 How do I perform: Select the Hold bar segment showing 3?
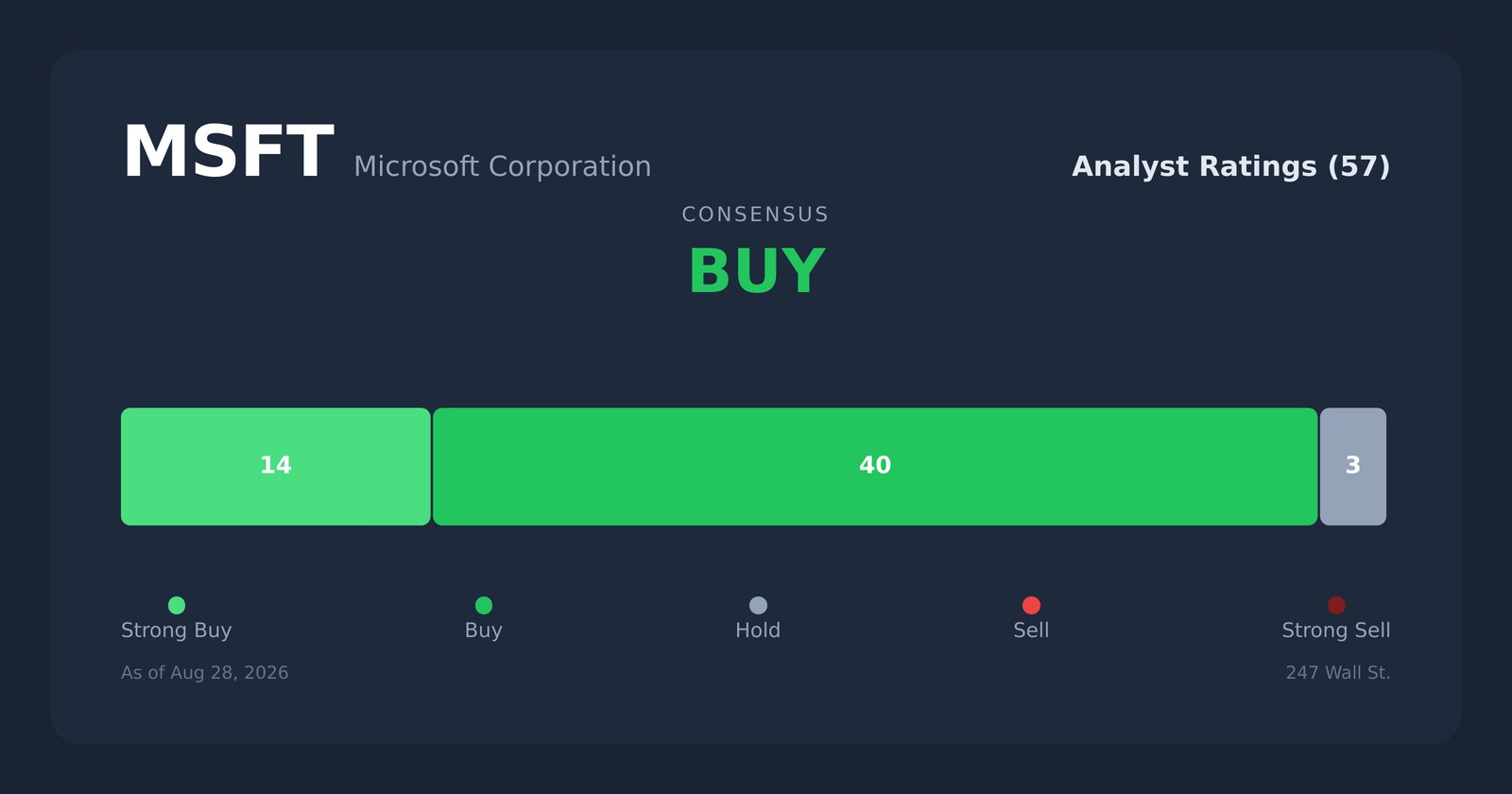[1353, 467]
